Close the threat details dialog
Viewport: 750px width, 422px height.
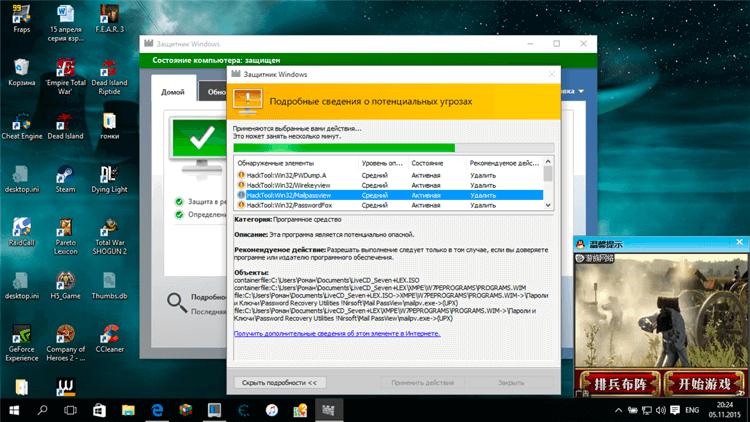point(551,74)
